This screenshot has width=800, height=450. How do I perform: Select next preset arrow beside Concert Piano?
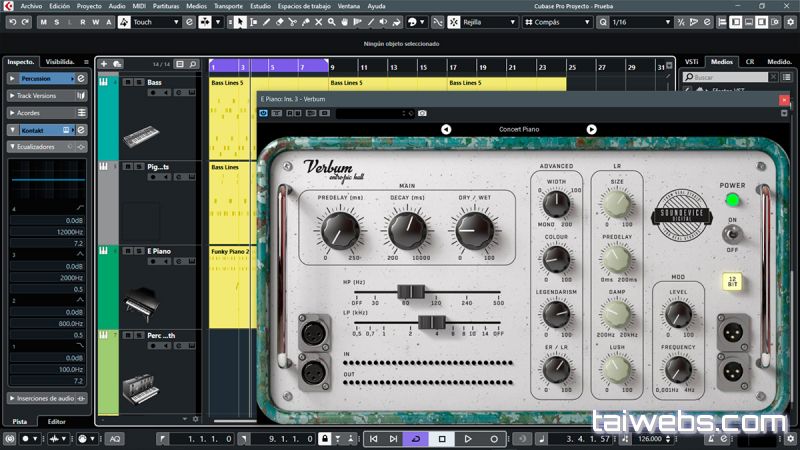tap(591, 129)
